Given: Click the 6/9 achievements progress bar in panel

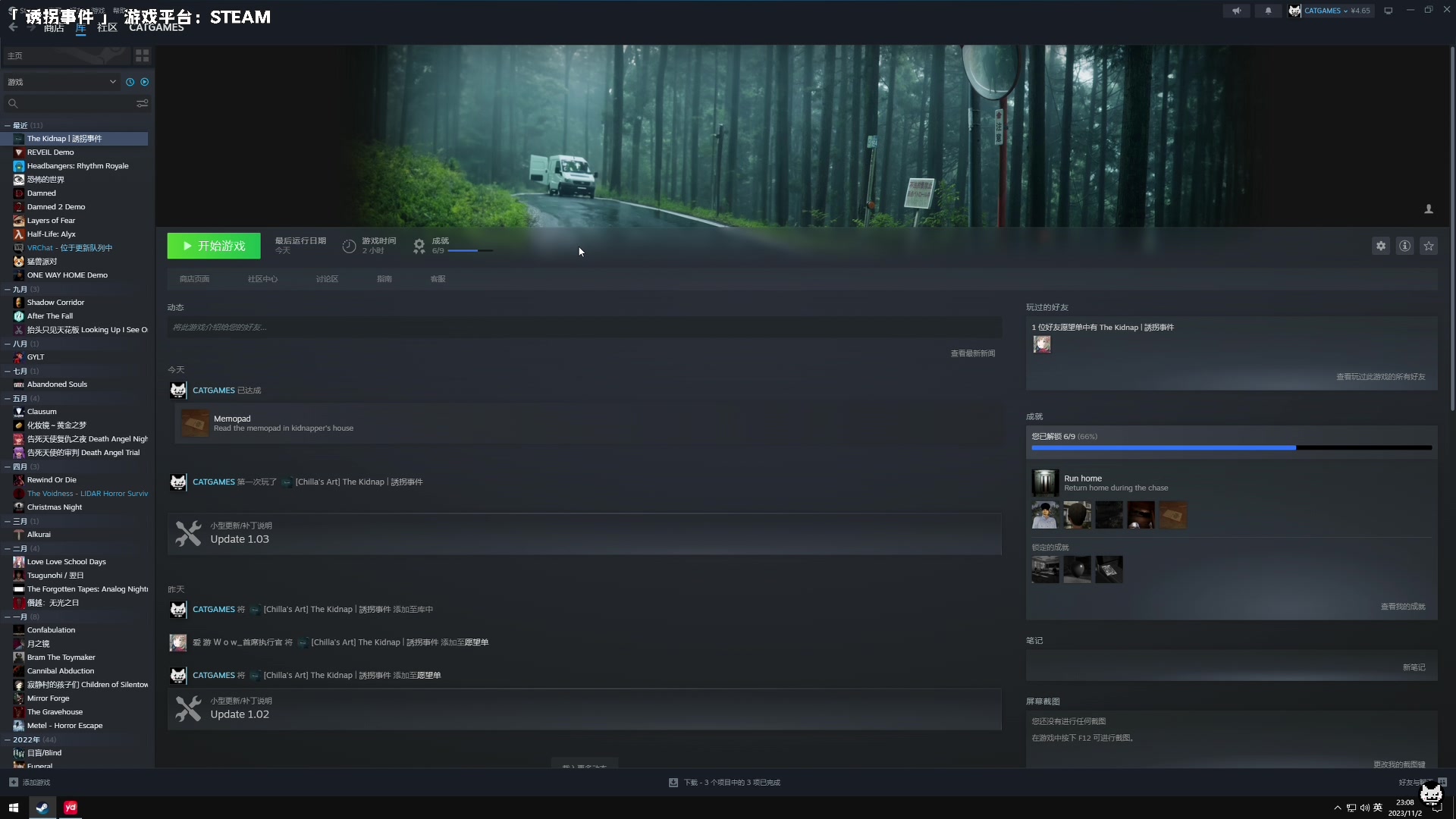Looking at the screenshot, I should pyautogui.click(x=1232, y=448).
